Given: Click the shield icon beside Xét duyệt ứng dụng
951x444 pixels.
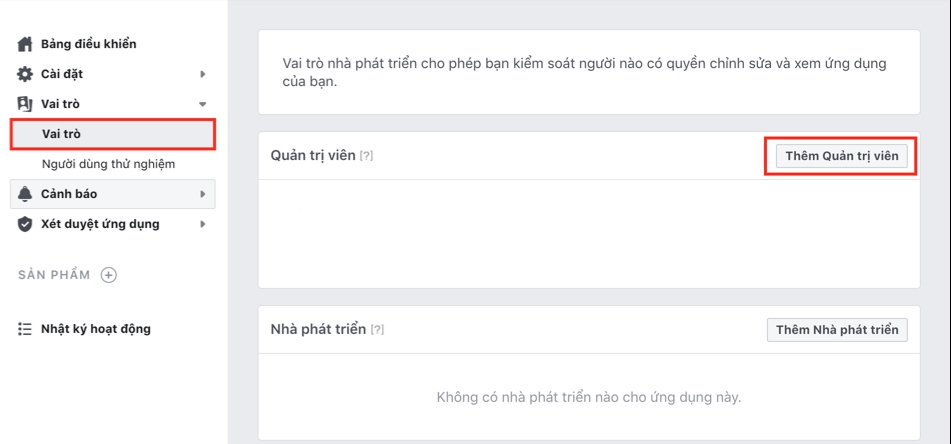Looking at the screenshot, I should click(26, 224).
